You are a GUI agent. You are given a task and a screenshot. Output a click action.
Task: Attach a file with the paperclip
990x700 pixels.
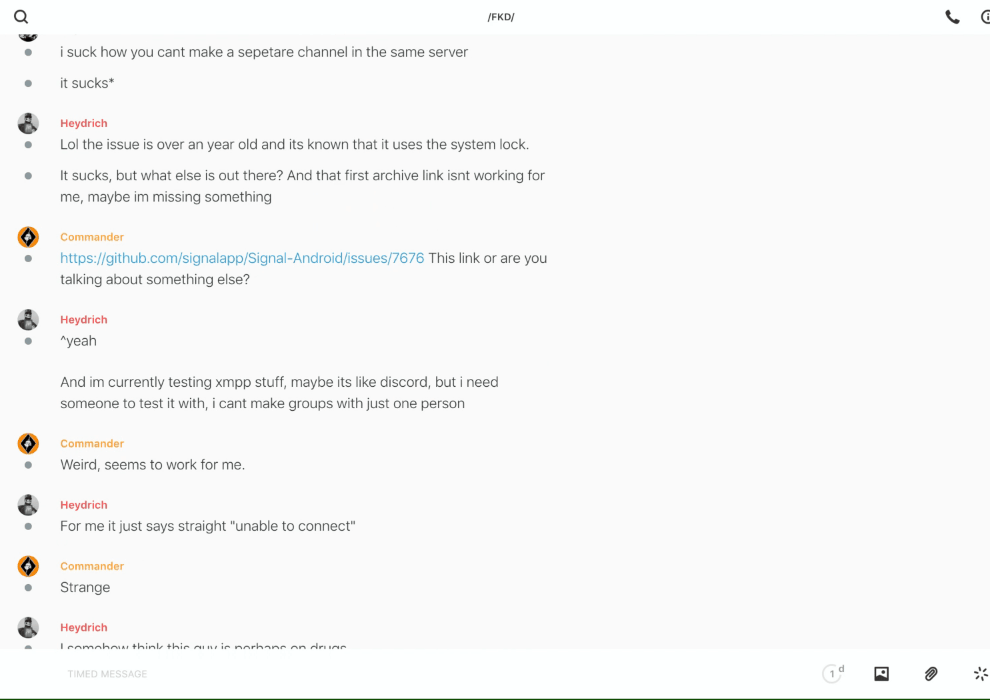pyautogui.click(x=931, y=674)
